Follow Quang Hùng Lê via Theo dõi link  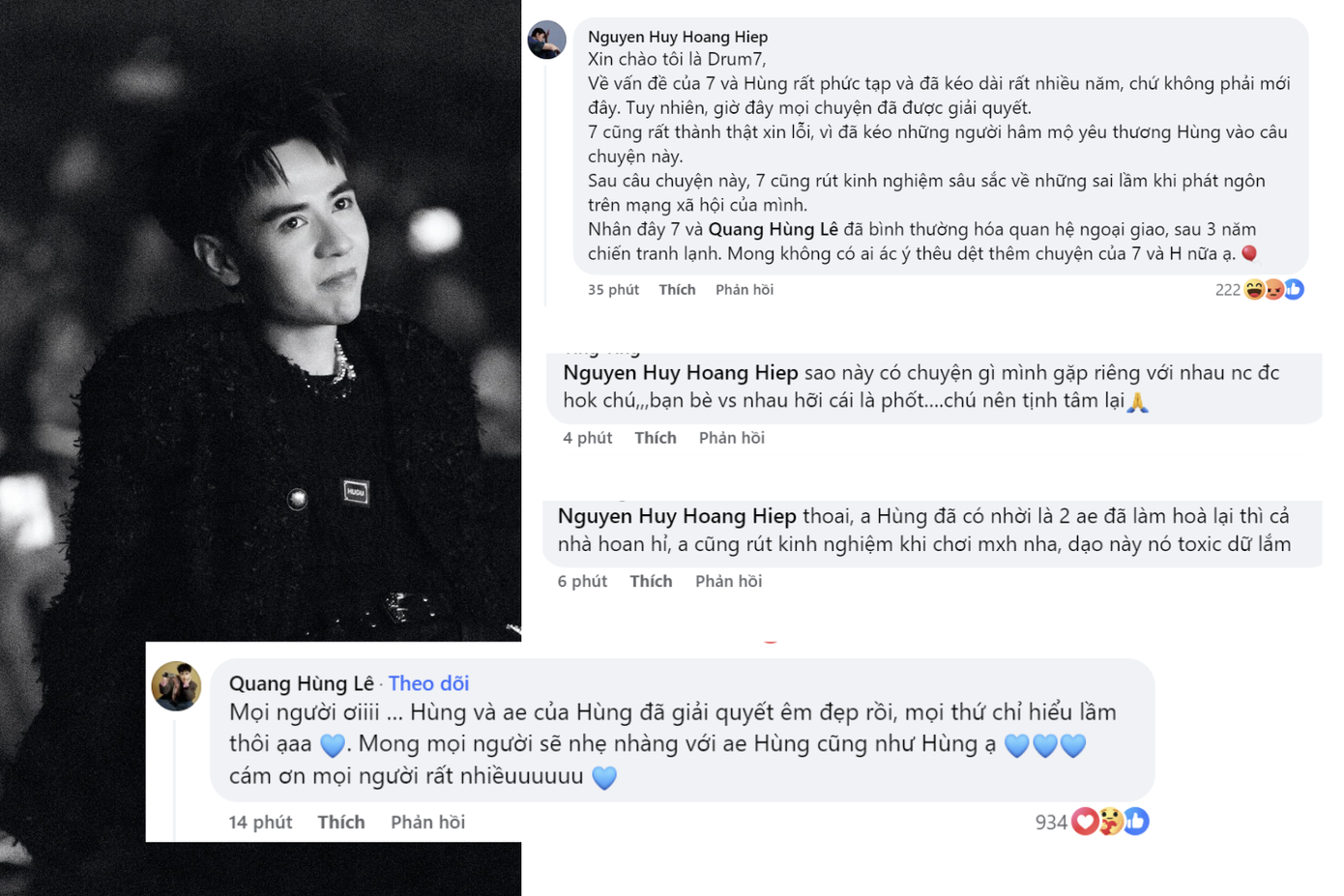point(428,683)
